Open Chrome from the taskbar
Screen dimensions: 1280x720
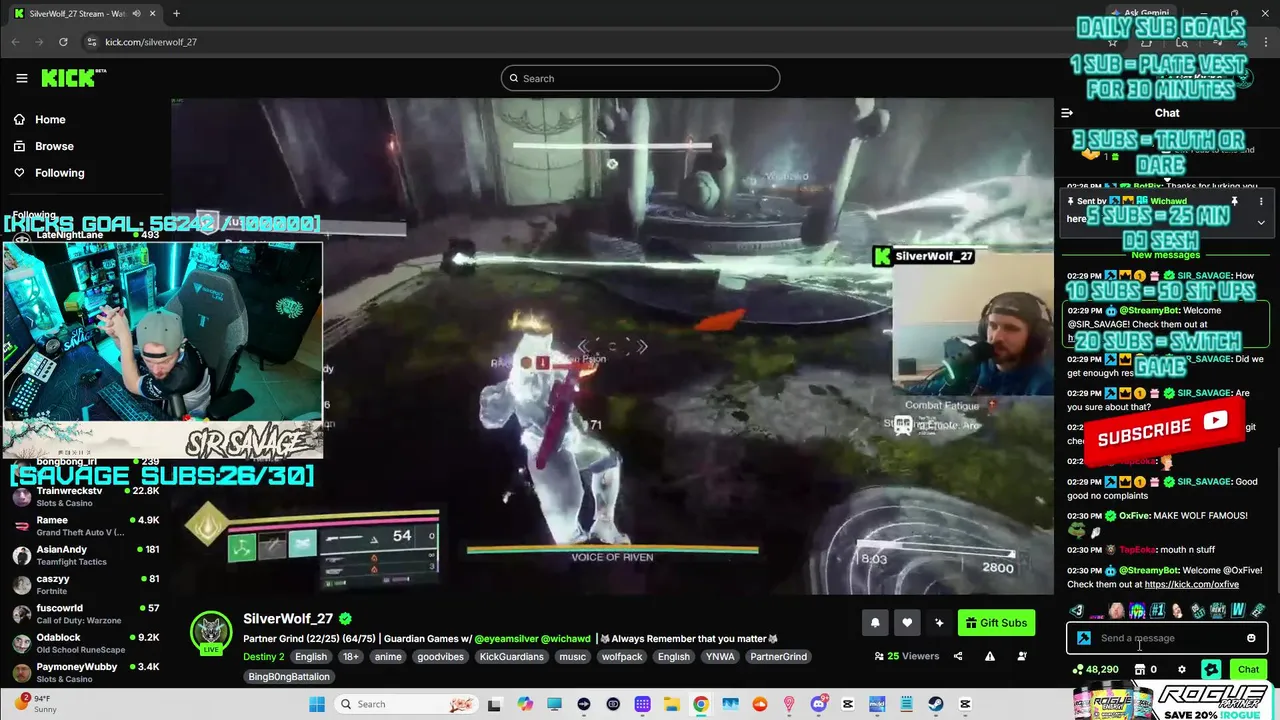pyautogui.click(x=701, y=704)
